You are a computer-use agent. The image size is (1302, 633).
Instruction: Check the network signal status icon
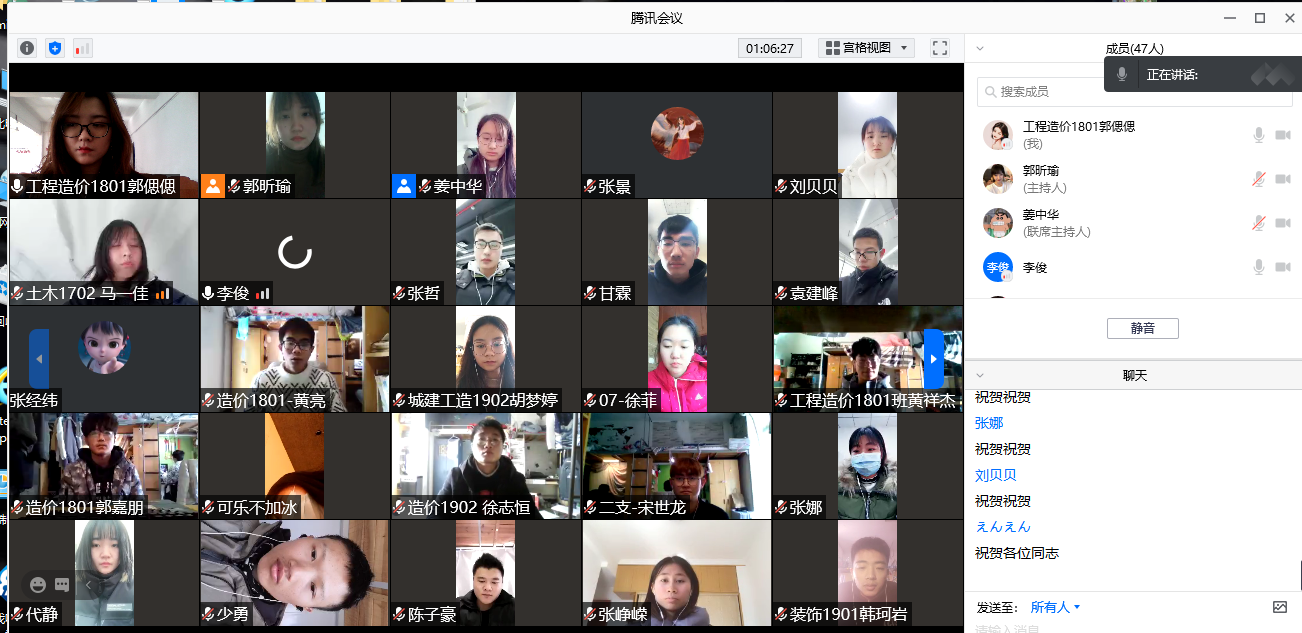pyautogui.click(x=82, y=48)
